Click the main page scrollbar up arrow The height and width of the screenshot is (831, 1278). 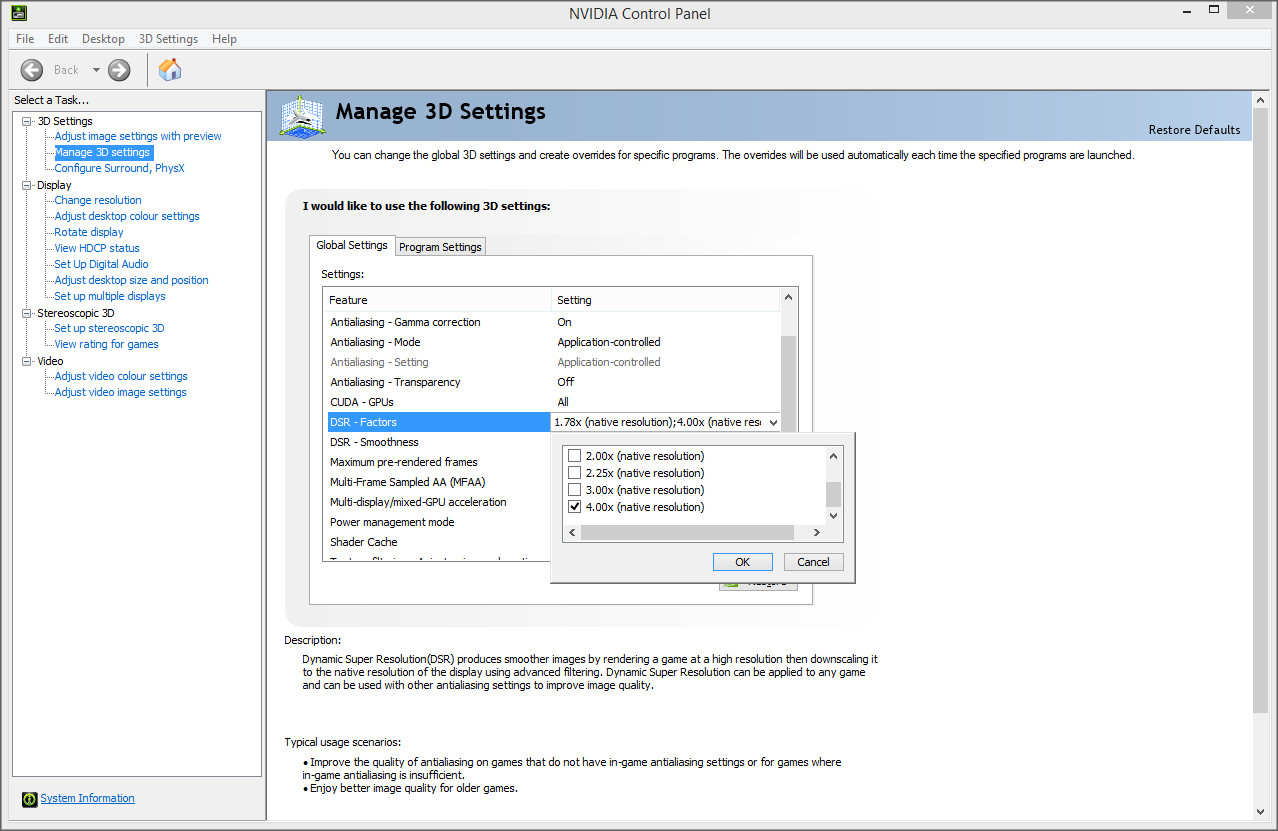tap(1260, 101)
